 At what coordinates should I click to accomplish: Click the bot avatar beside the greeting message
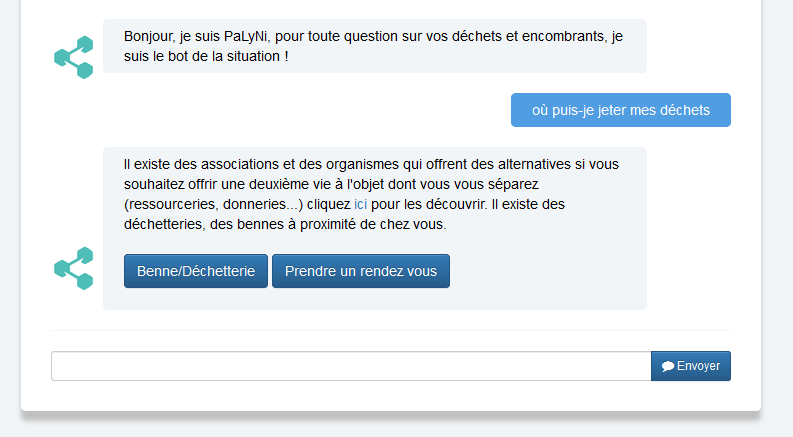[73, 57]
